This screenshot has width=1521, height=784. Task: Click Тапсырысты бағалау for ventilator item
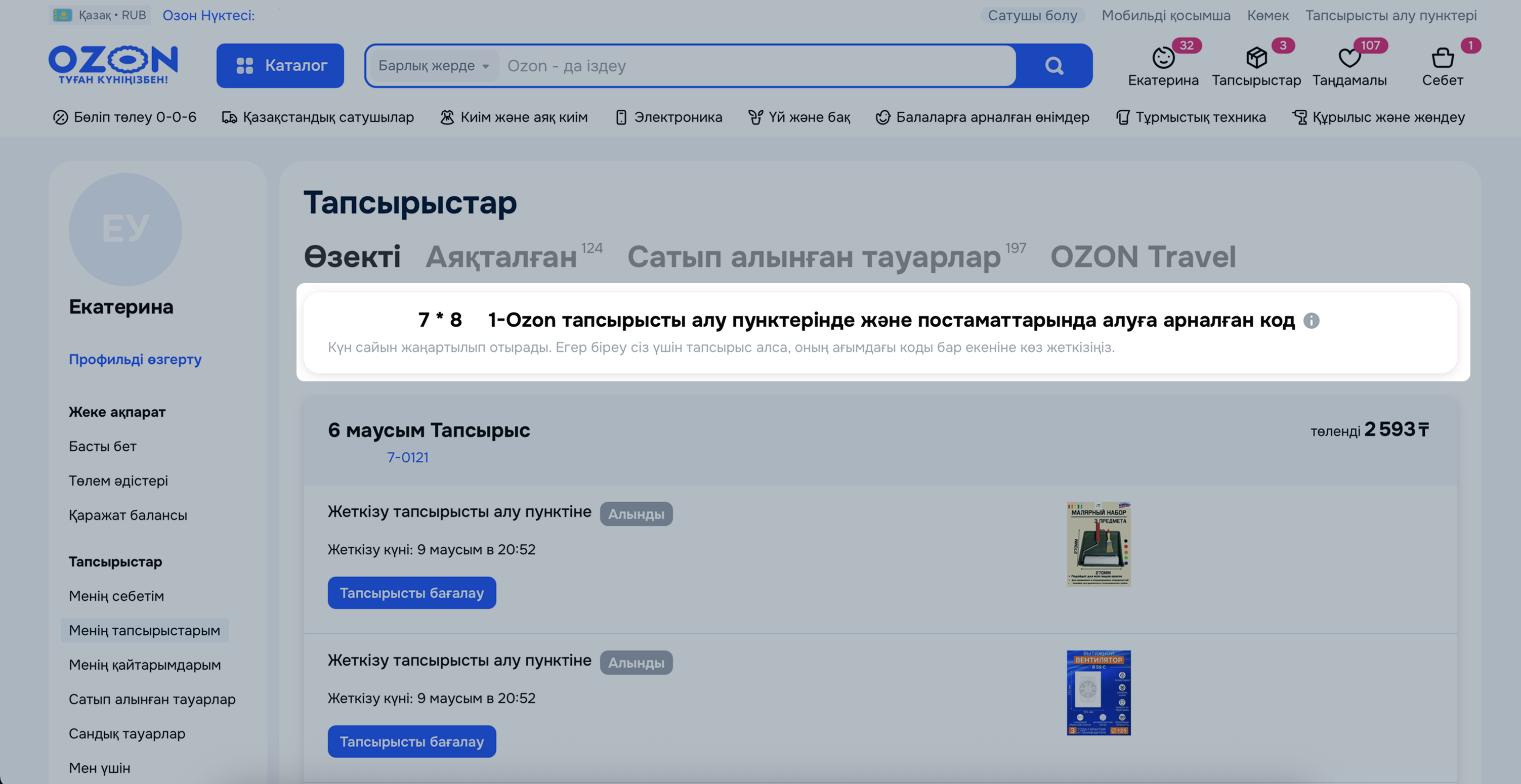pos(411,742)
